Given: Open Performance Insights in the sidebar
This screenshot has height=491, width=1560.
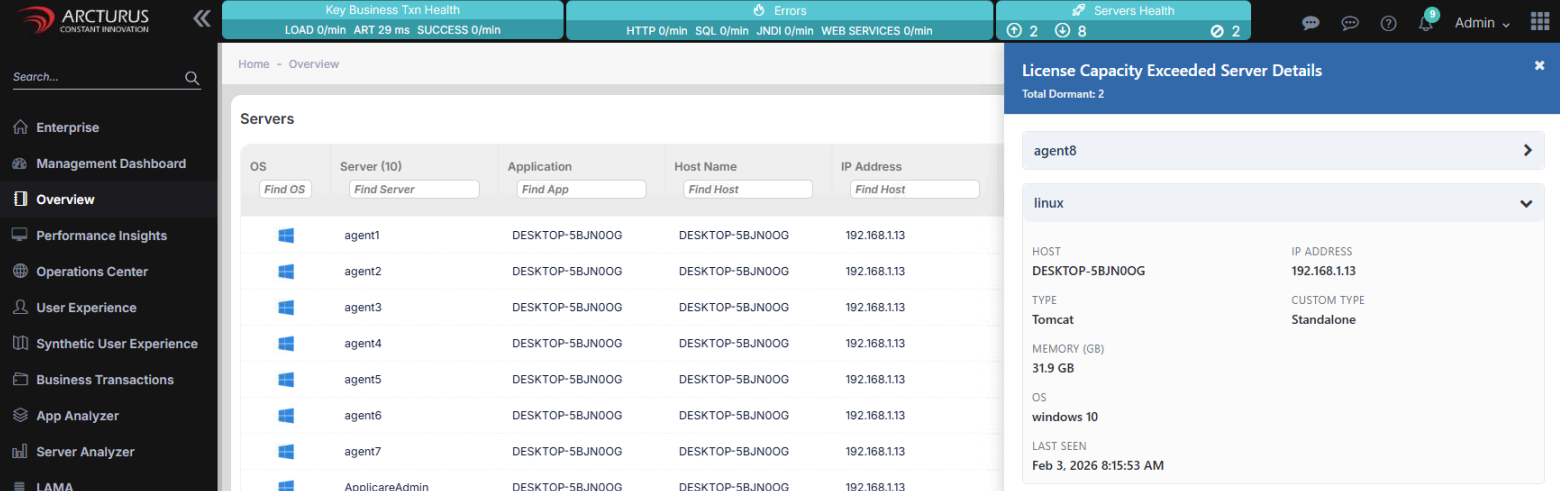Looking at the screenshot, I should click(x=101, y=235).
